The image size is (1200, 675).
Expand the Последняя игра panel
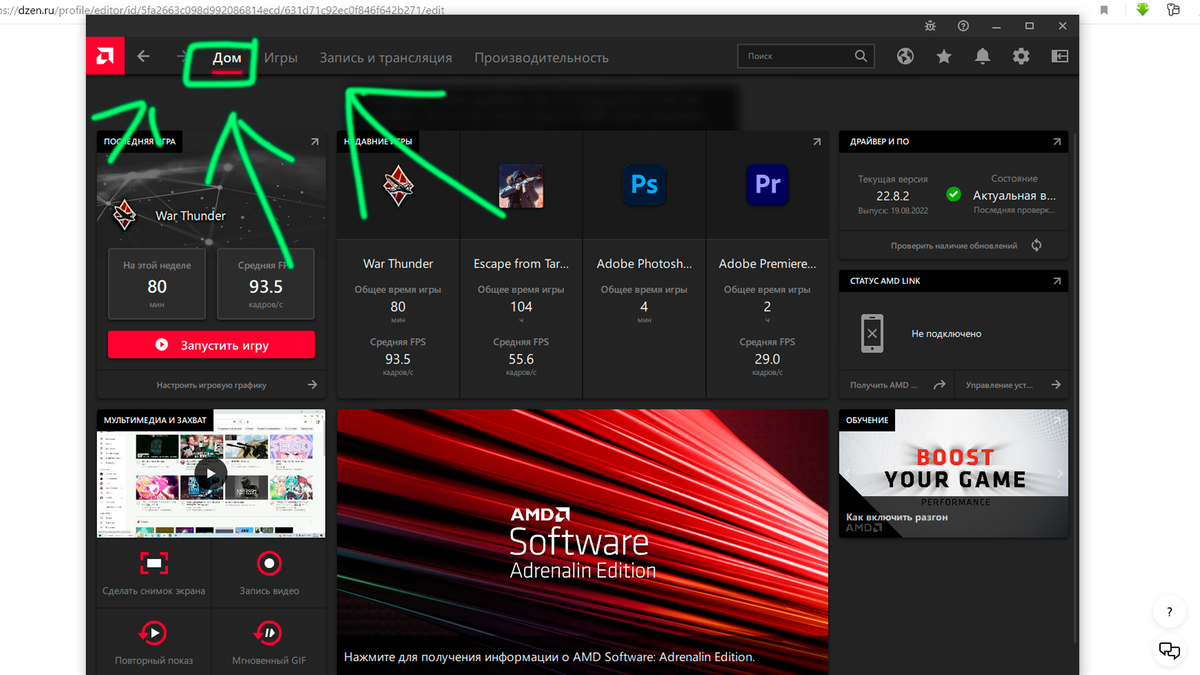(315, 142)
